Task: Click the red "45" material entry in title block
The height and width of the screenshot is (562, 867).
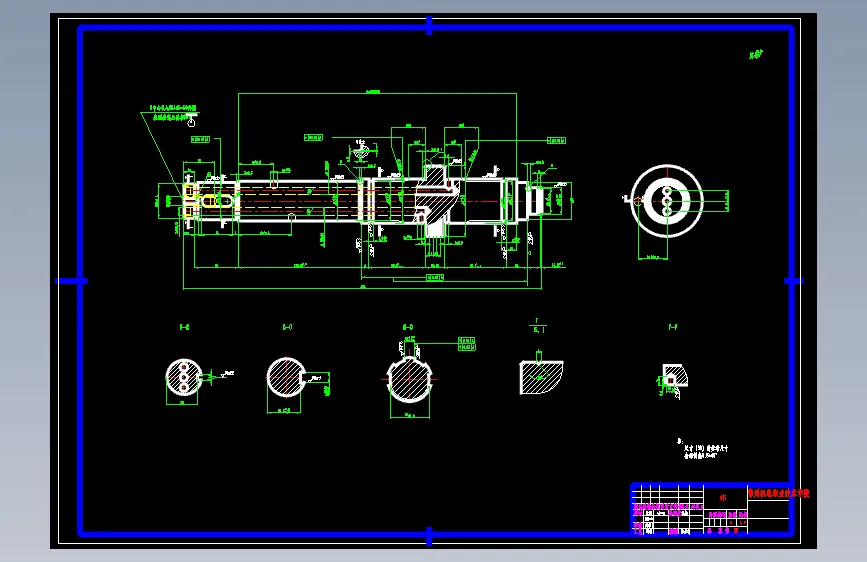Action: click(723, 498)
